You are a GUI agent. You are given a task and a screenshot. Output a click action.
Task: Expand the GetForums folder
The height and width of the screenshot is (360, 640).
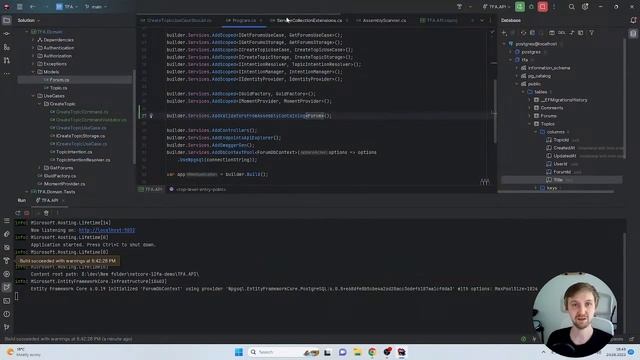(x=40, y=168)
